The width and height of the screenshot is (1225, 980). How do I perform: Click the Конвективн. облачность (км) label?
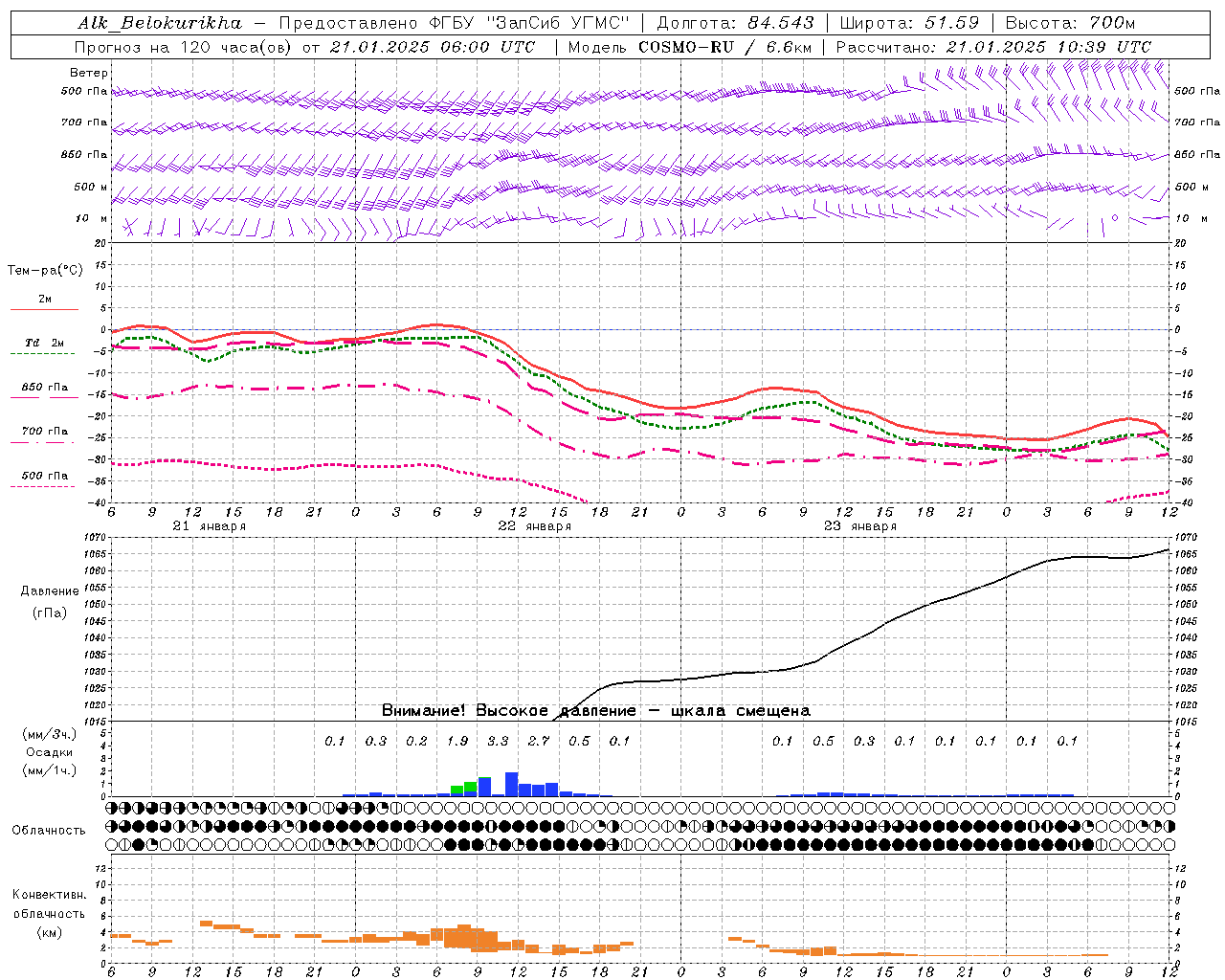[49, 913]
